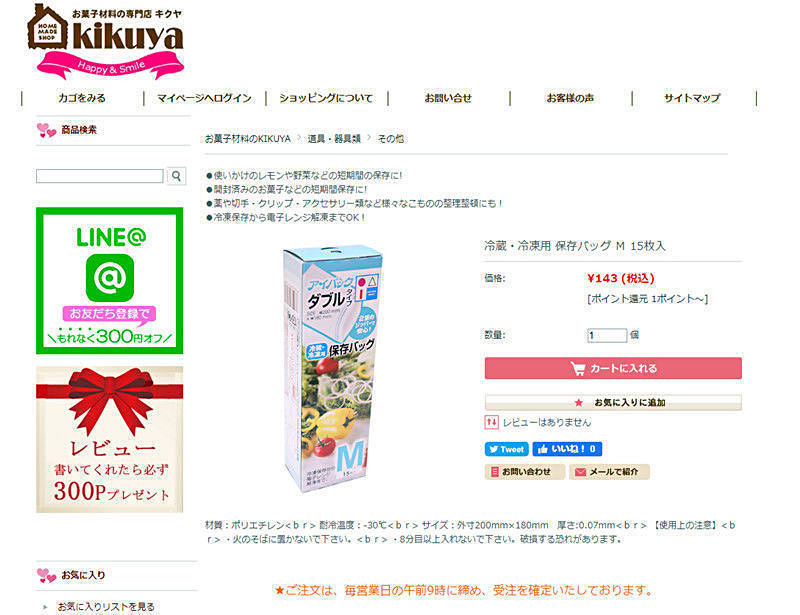Click the メールで紹介 mail button
The height and width of the screenshot is (615, 800).
[x=609, y=472]
